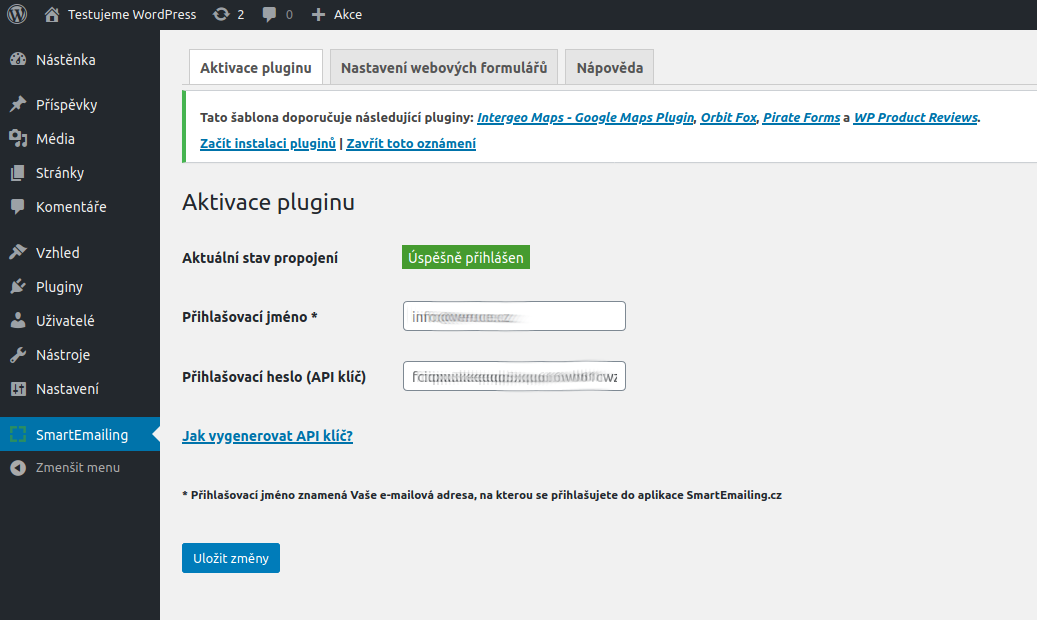This screenshot has width=1037, height=620.
Task: Click the plus icon next to Akce
Action: pos(318,15)
